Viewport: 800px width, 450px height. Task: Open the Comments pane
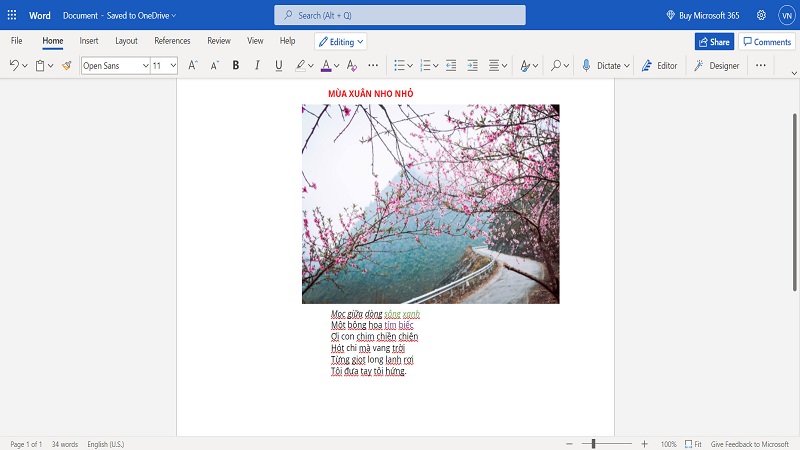(767, 42)
